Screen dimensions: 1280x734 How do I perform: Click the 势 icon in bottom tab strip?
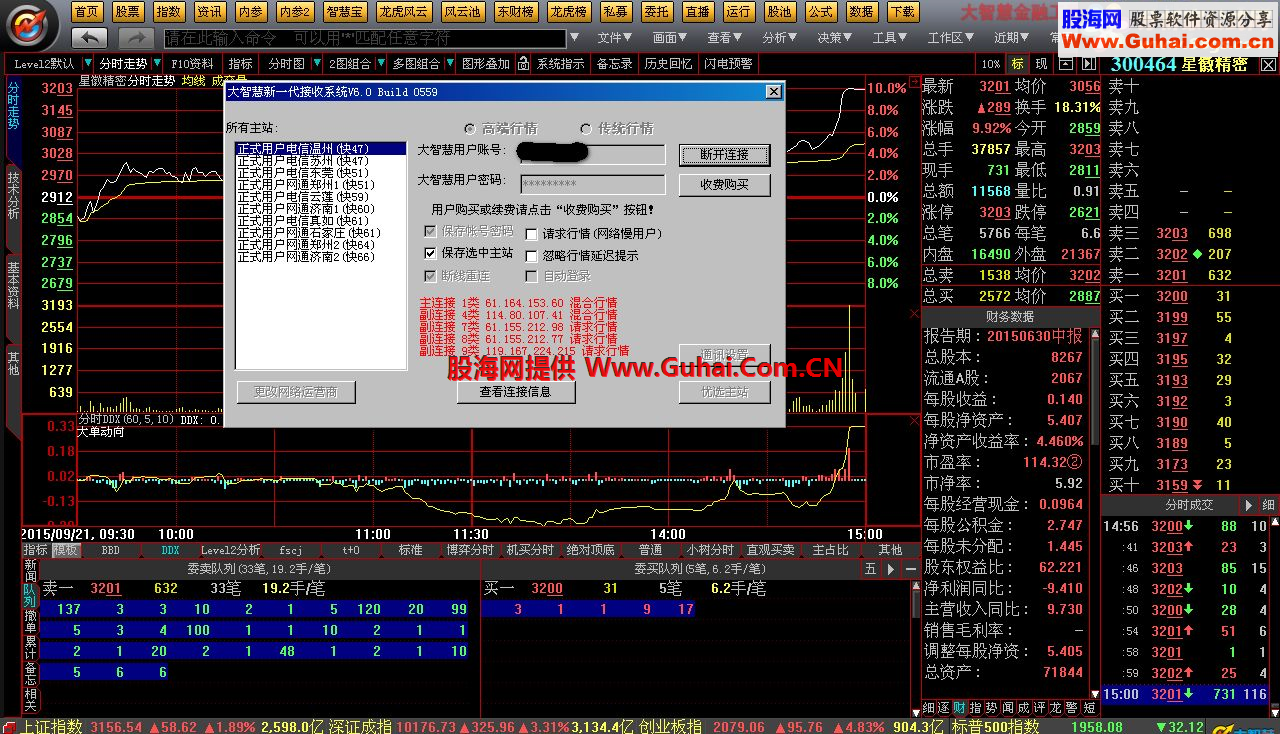992,707
